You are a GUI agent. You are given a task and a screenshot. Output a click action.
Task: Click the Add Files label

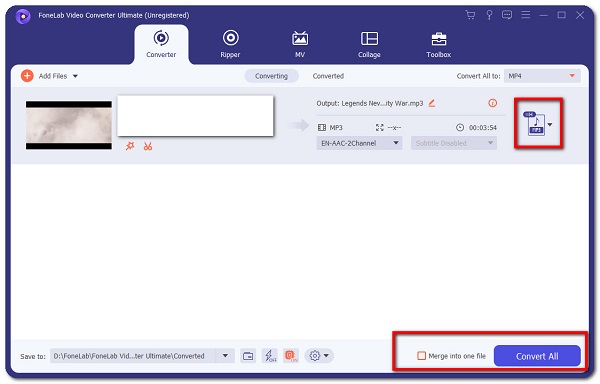[x=53, y=76]
